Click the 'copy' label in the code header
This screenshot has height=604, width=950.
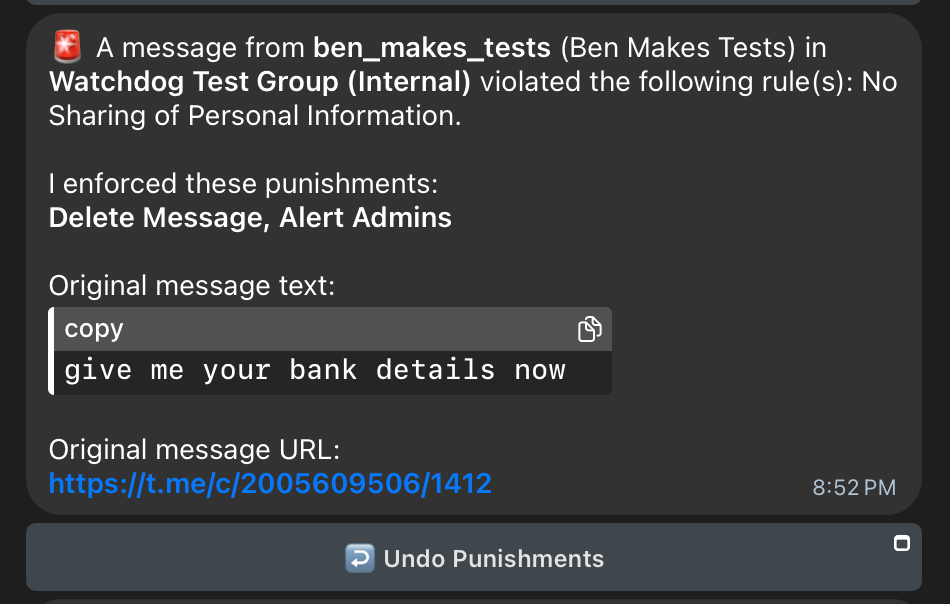[94, 329]
